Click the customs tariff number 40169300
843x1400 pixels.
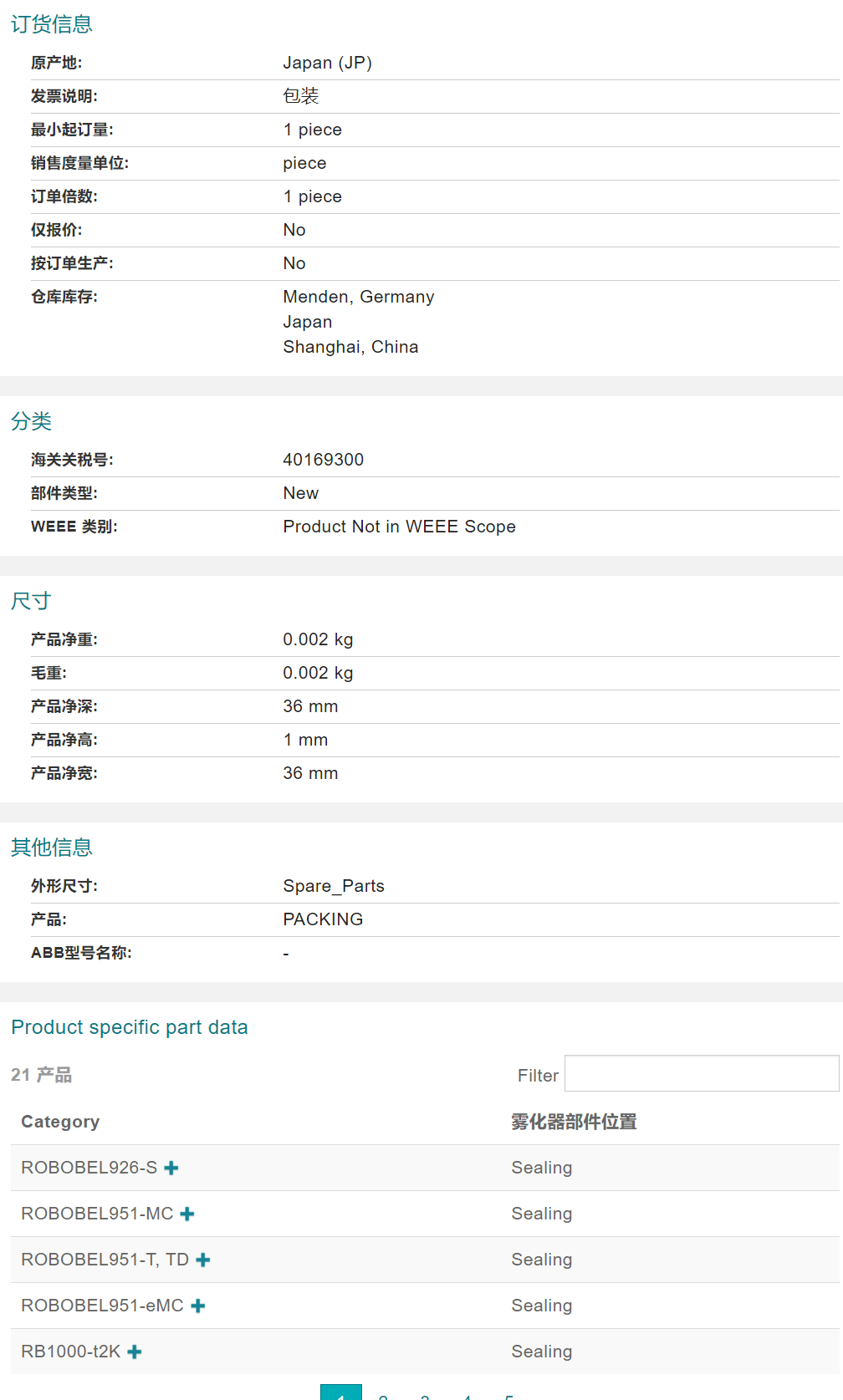[323, 460]
